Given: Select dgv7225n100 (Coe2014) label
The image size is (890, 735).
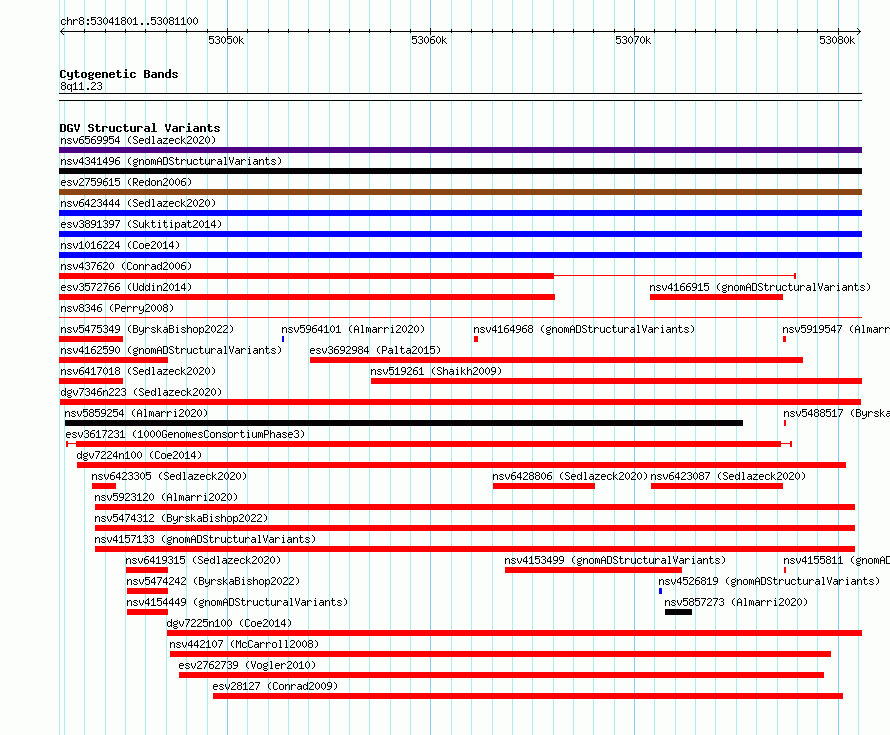Looking at the screenshot, I should click(229, 623).
